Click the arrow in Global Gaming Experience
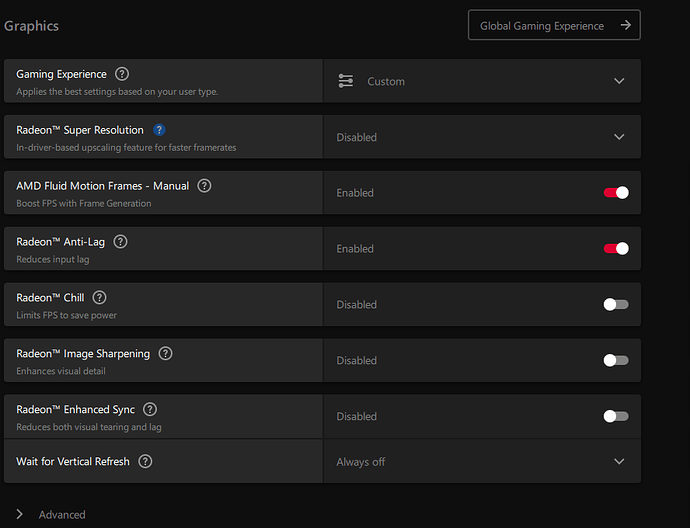Screen dimensions: 690x528 coord(625,26)
